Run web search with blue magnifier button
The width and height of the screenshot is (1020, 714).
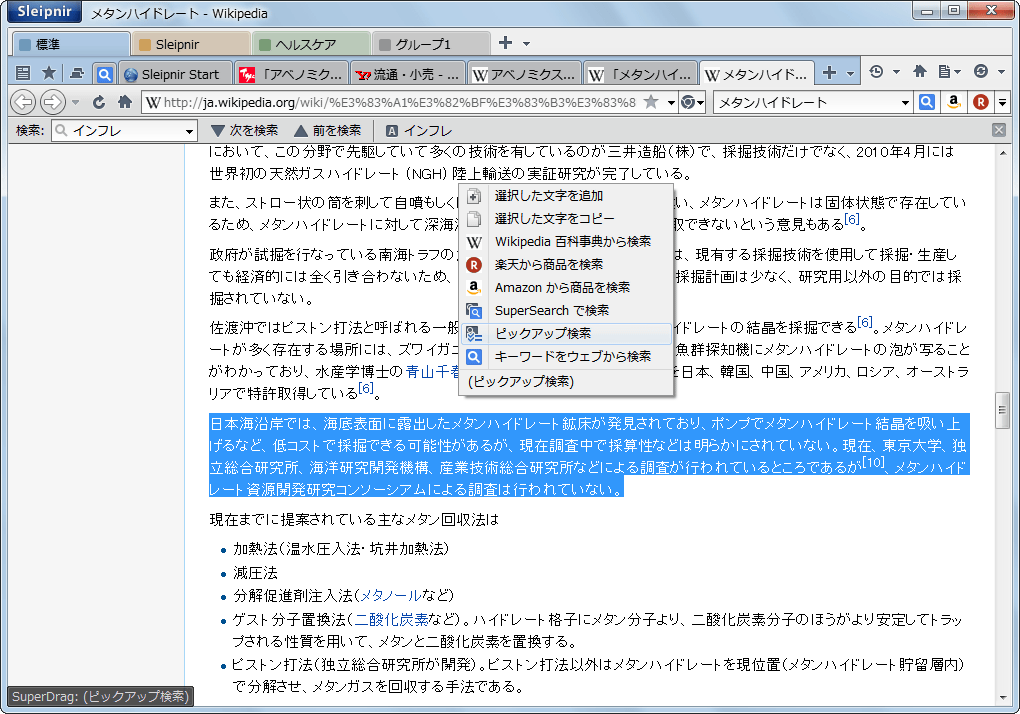tap(927, 102)
